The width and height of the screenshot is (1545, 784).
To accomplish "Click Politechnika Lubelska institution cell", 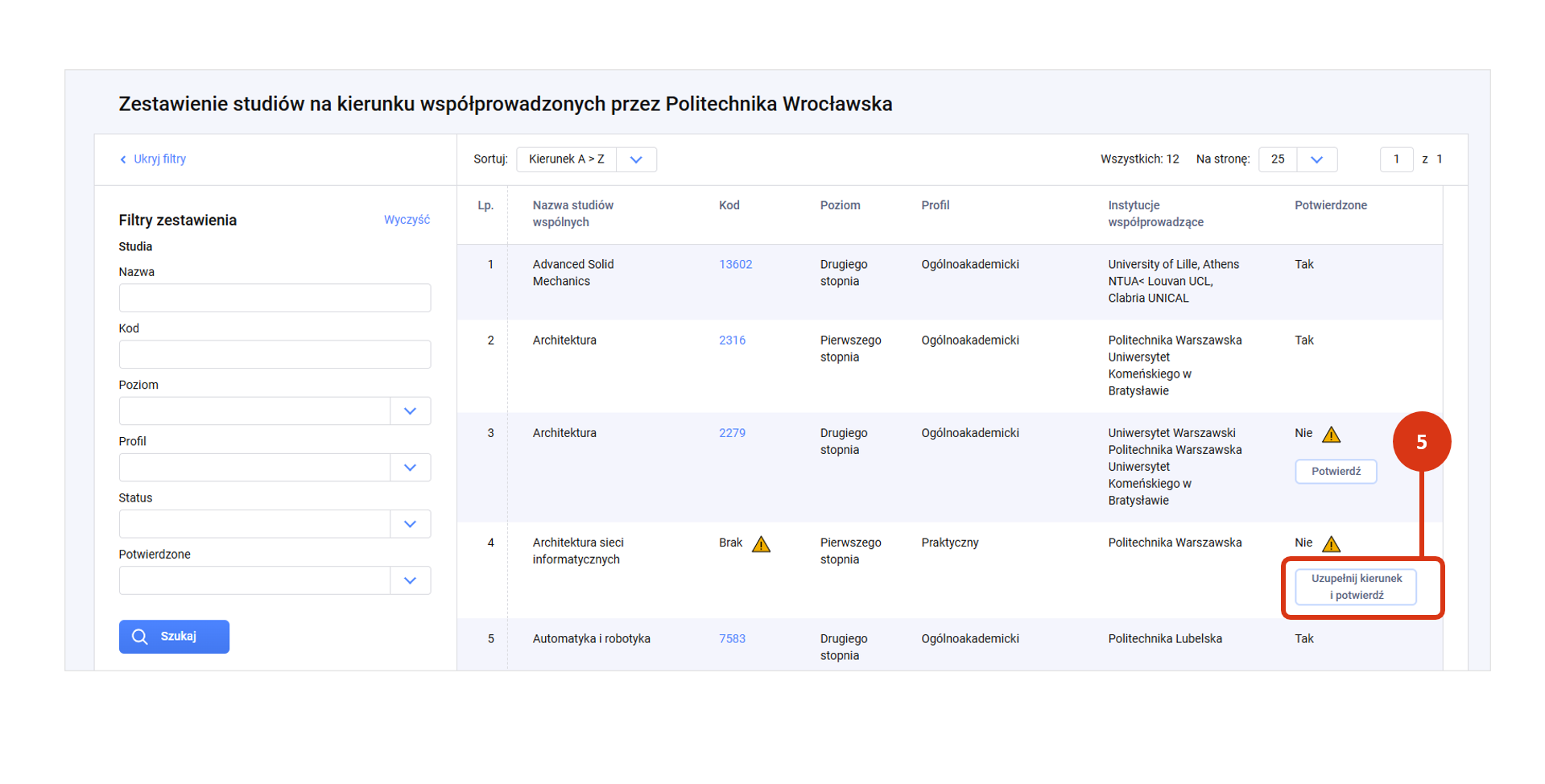I will click(1165, 639).
